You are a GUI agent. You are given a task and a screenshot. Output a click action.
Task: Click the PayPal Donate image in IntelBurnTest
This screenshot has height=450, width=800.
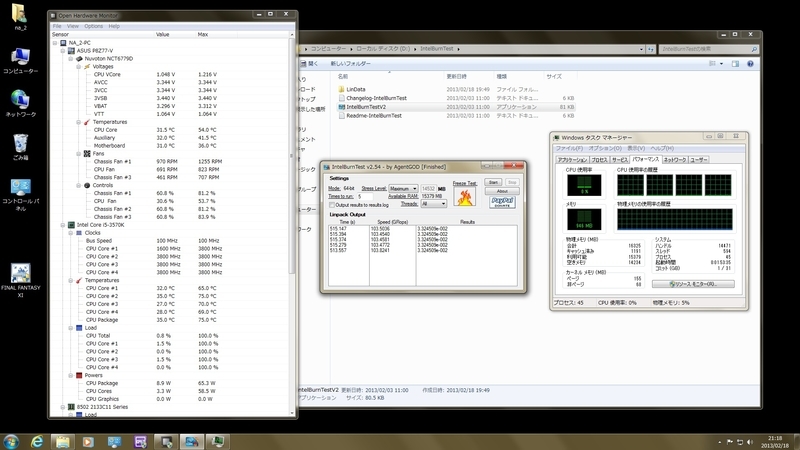[502, 202]
